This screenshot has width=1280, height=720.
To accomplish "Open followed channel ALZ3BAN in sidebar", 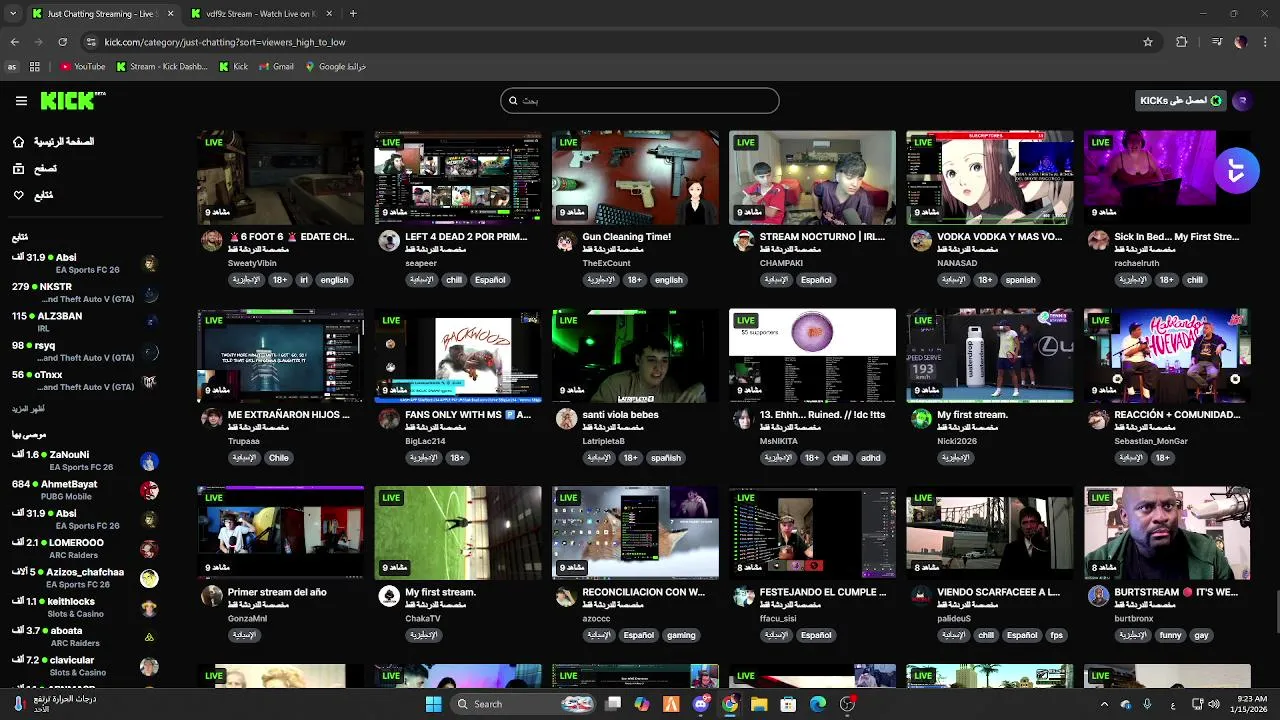I will [x=85, y=322].
